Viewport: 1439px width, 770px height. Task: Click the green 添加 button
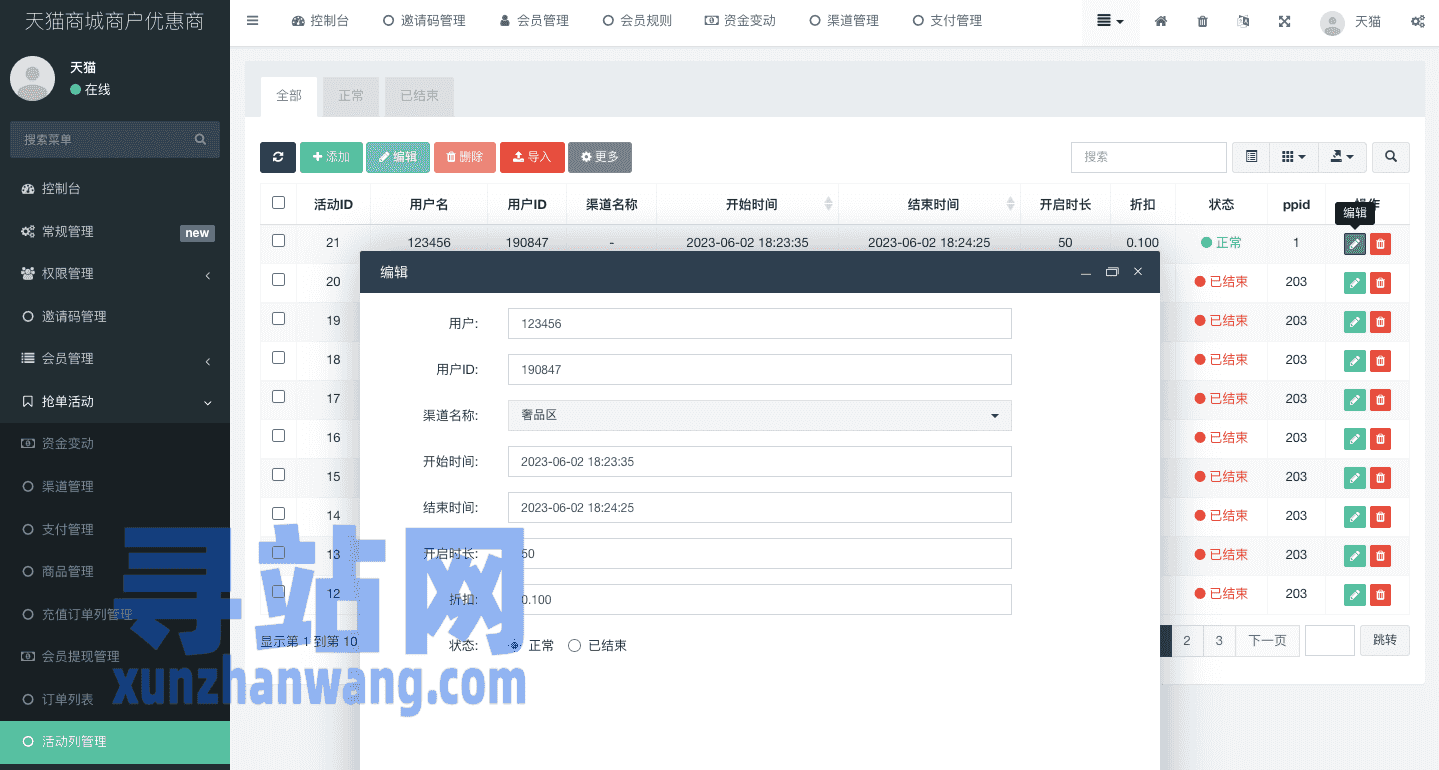tap(331, 157)
